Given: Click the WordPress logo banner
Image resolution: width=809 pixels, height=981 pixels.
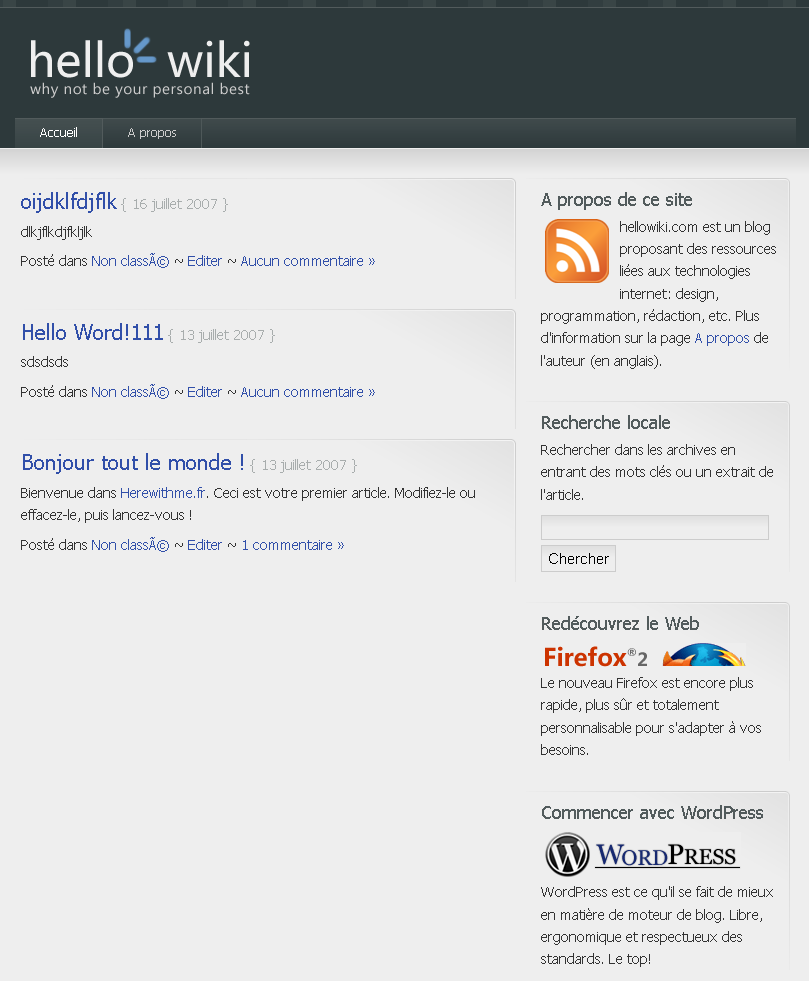Looking at the screenshot, I should coord(642,856).
